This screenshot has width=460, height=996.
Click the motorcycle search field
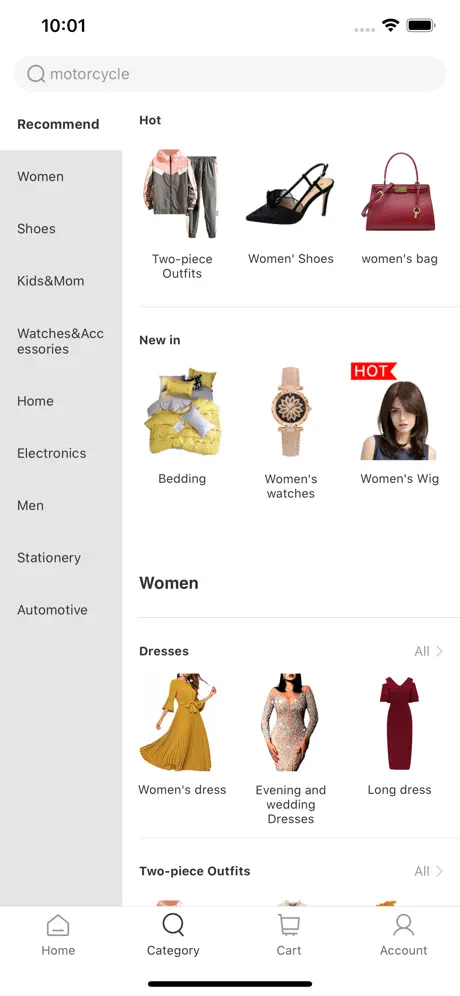coord(230,74)
